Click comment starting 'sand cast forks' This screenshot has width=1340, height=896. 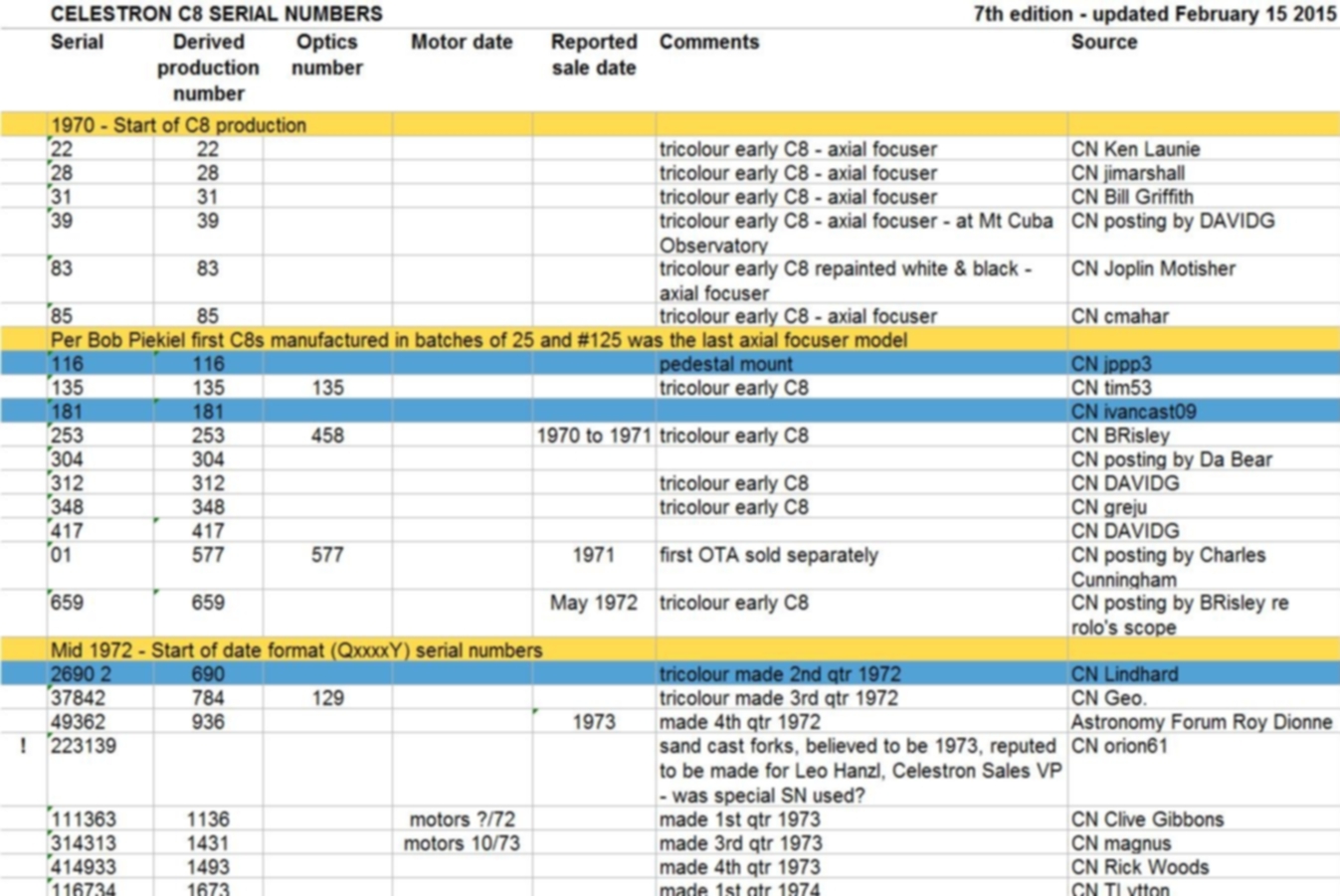click(861, 771)
